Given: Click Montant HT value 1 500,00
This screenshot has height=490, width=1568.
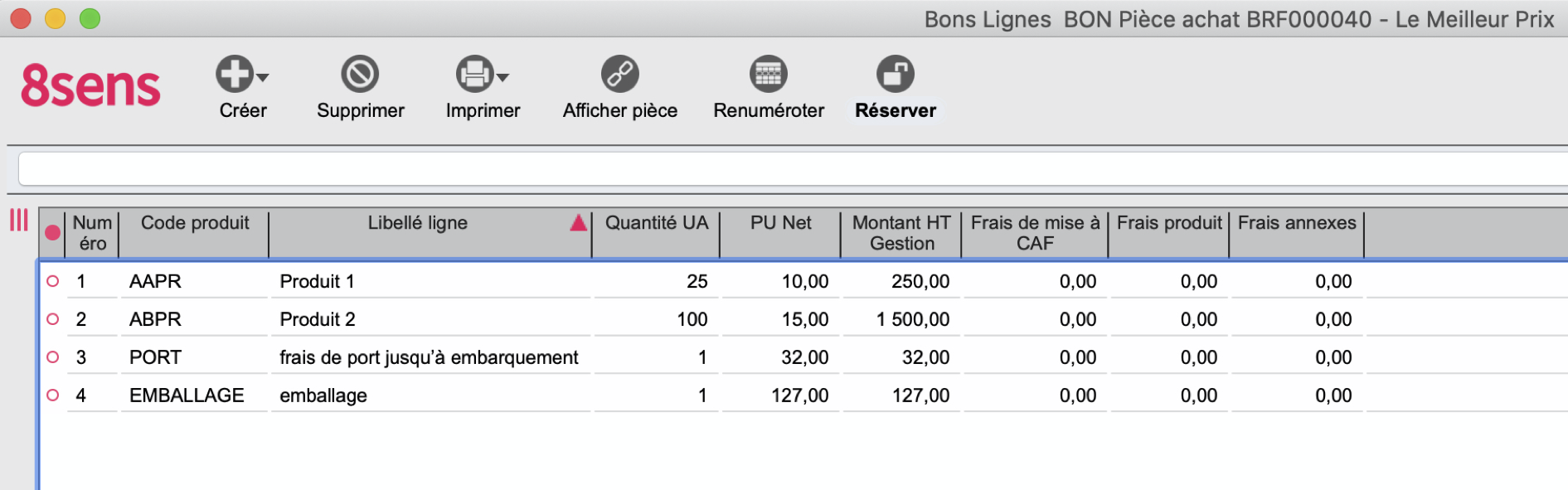Looking at the screenshot, I should point(913,319).
